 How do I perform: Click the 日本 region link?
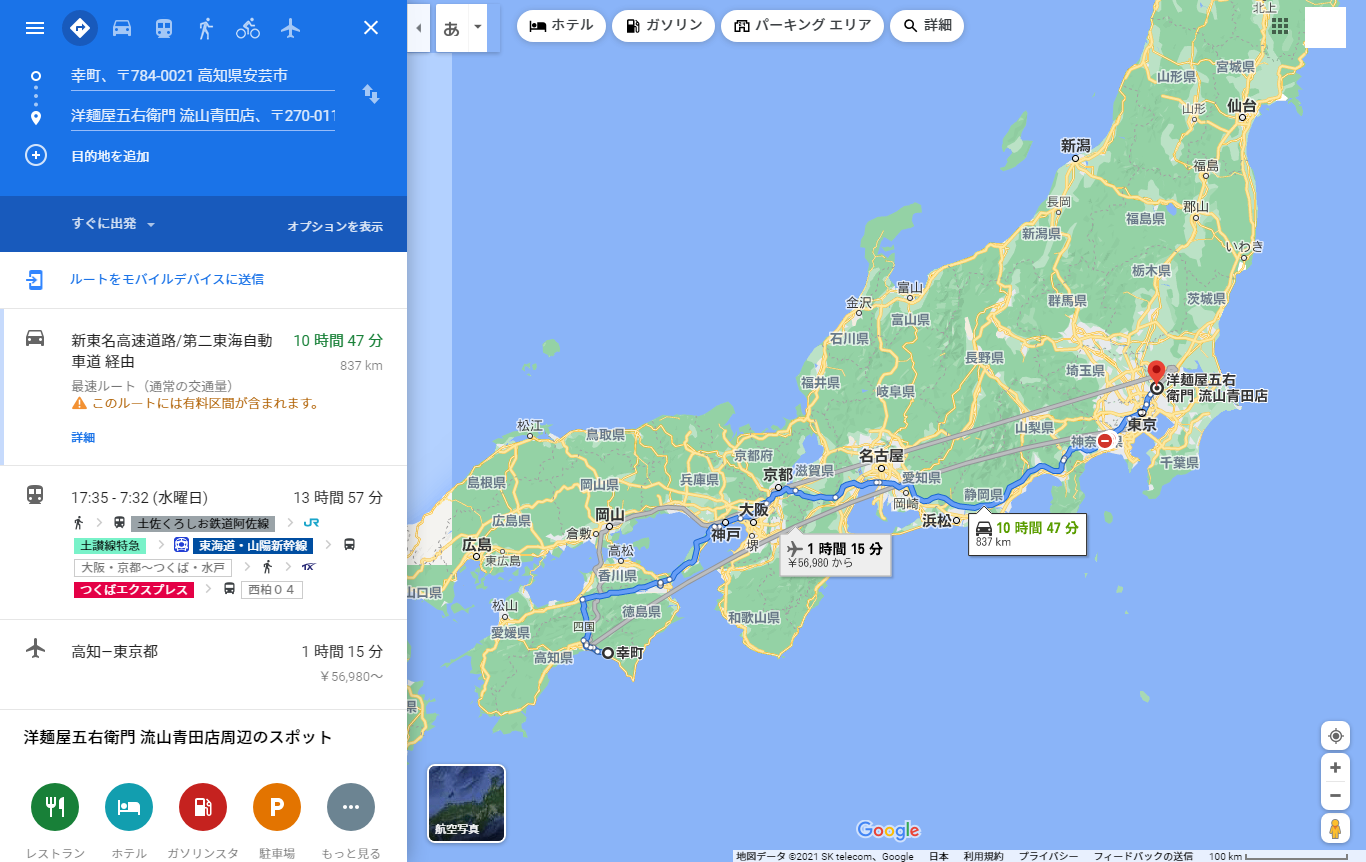point(938,856)
